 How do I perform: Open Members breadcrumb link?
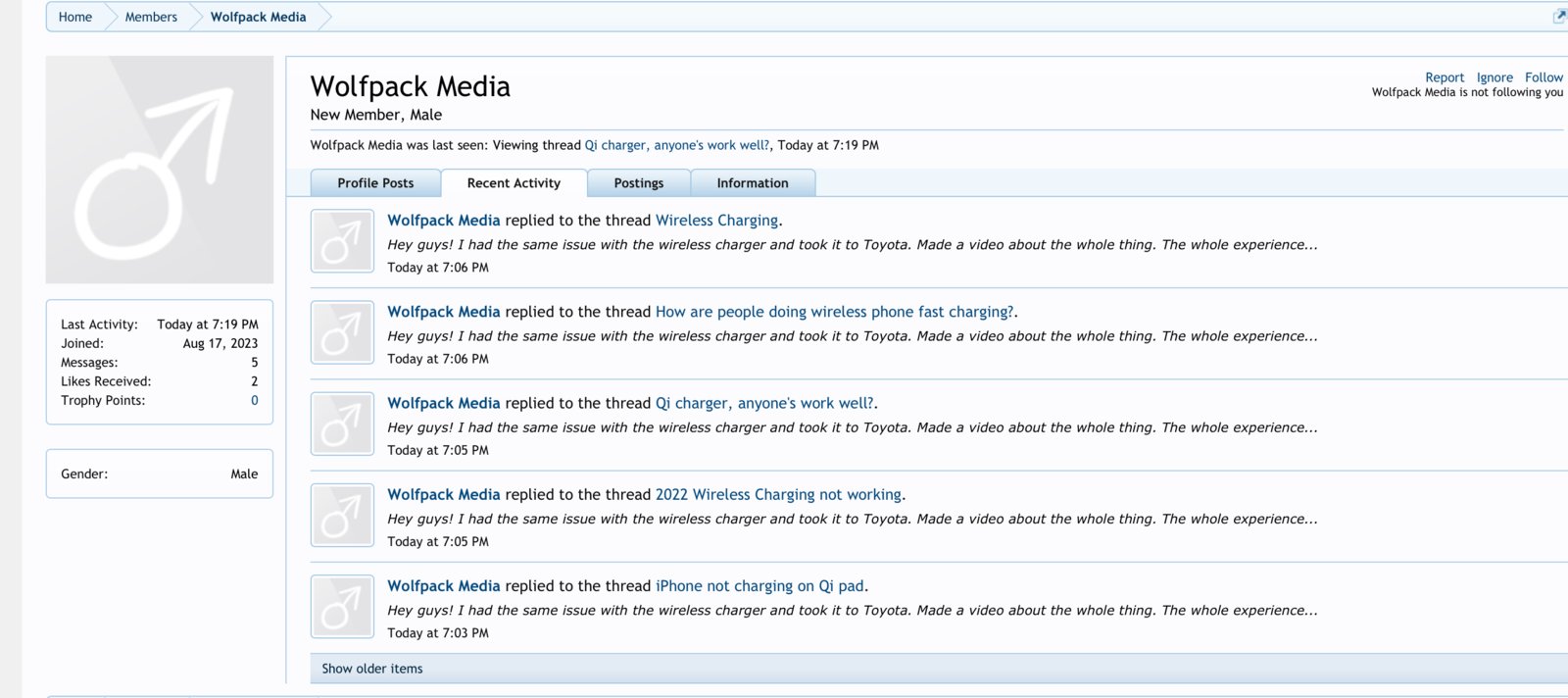coord(151,17)
